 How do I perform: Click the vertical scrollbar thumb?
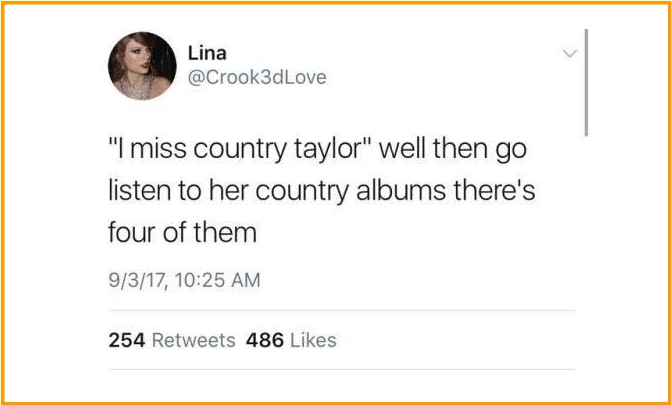(x=586, y=83)
